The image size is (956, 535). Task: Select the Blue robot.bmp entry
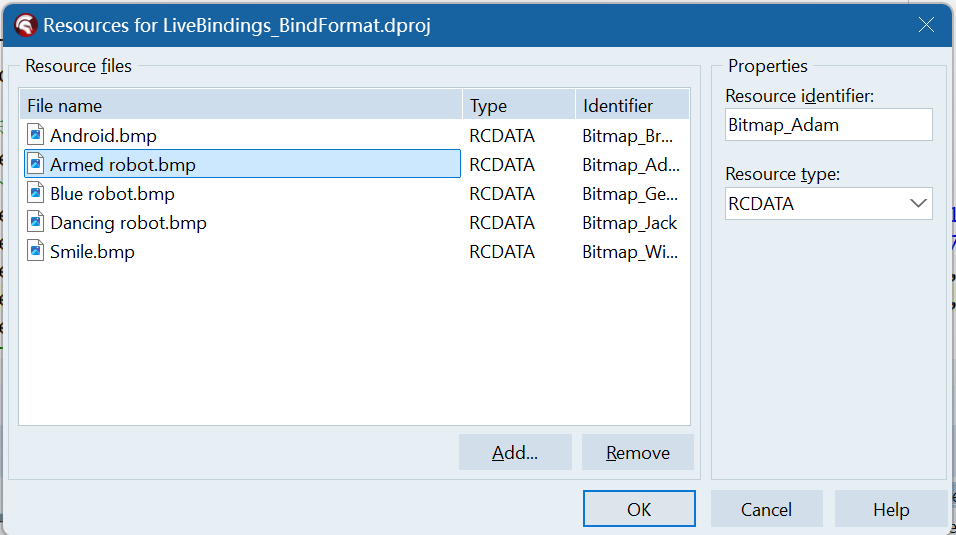(x=112, y=193)
